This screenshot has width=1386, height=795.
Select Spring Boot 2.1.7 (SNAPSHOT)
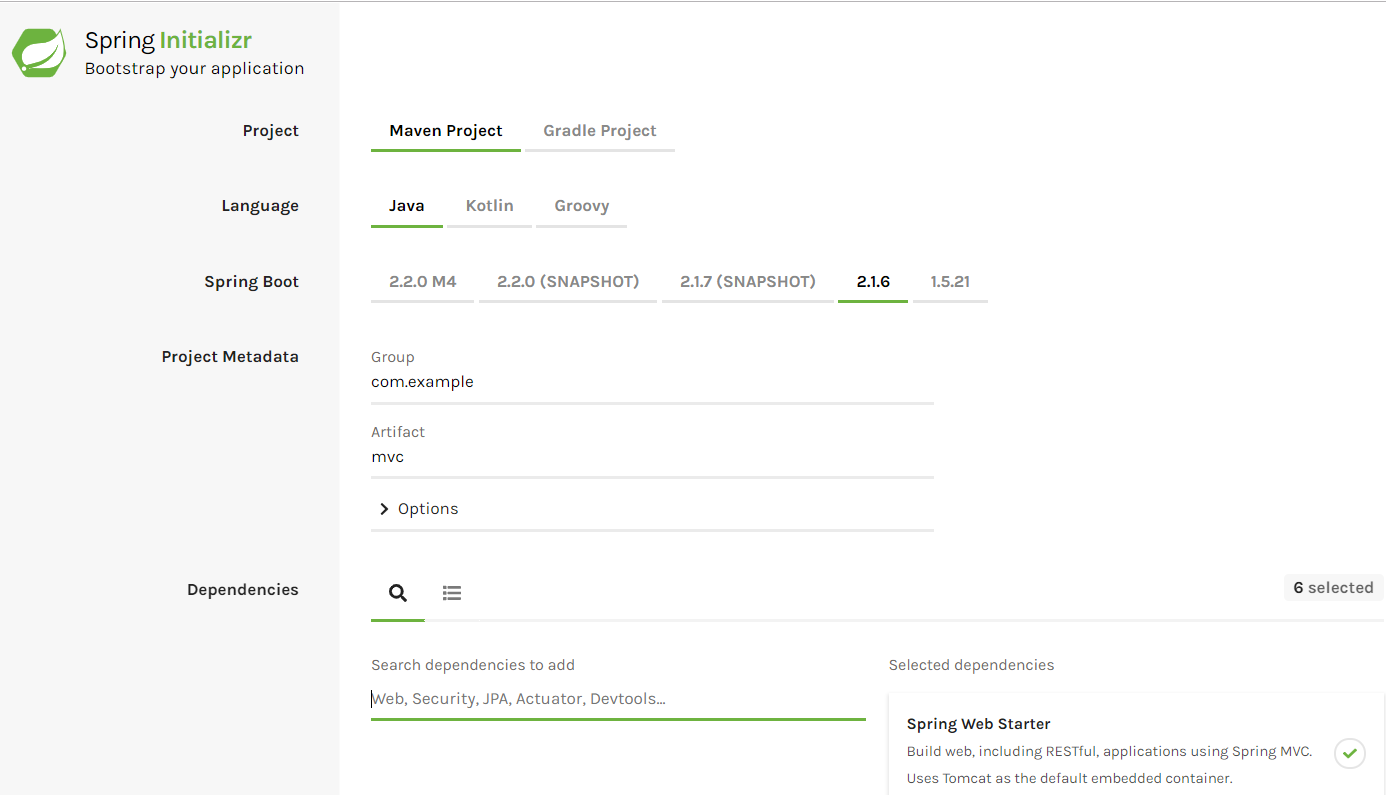point(748,282)
